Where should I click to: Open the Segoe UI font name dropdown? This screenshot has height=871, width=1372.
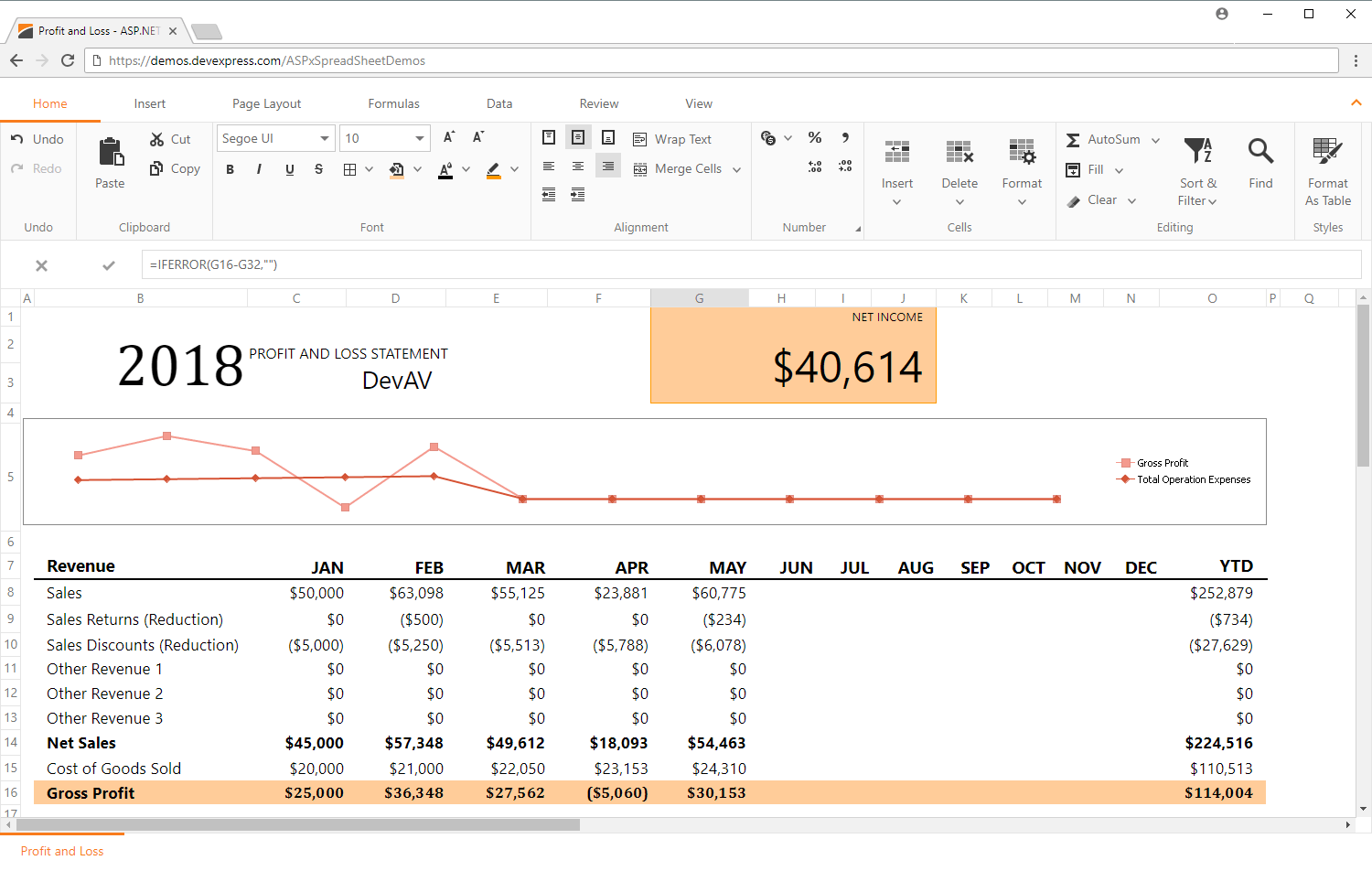(x=275, y=138)
